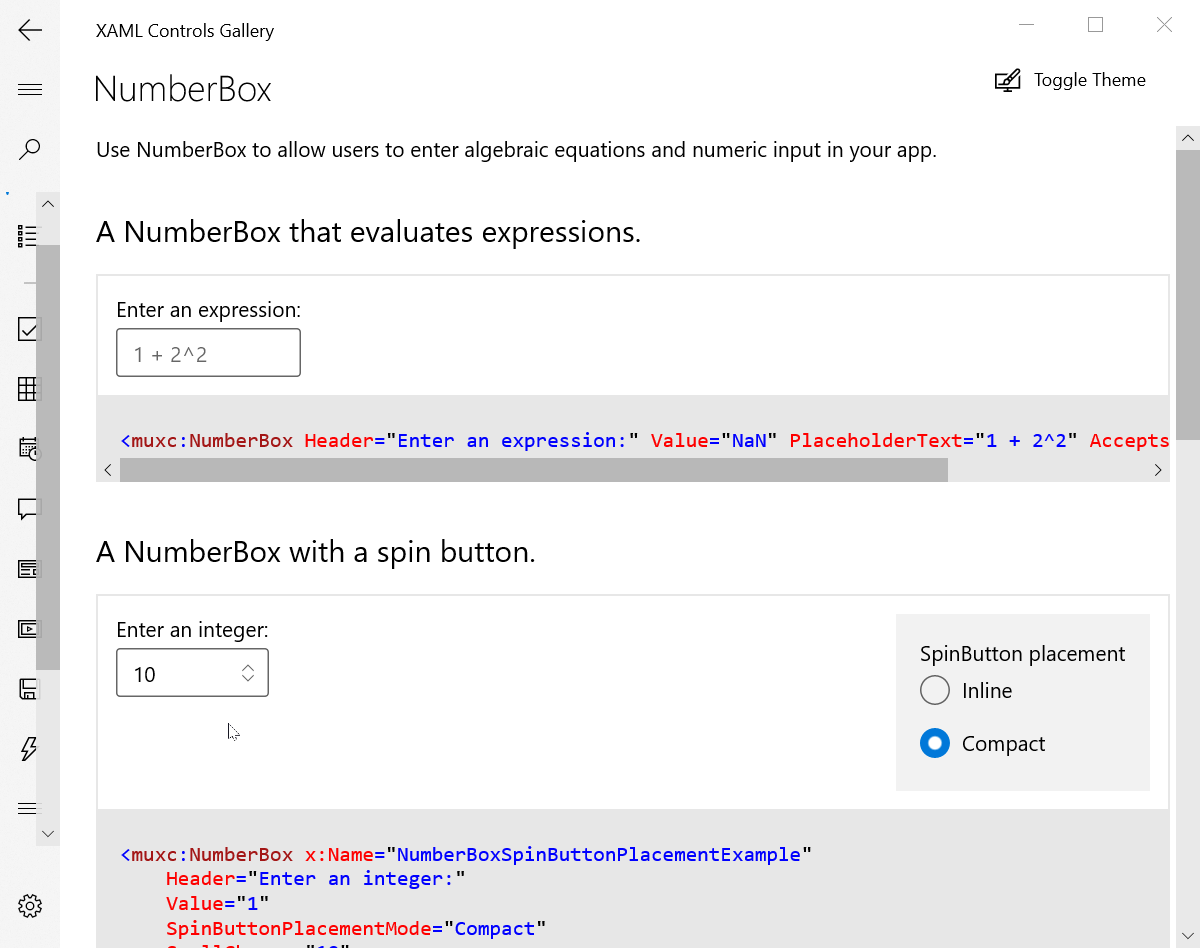Open the lightning bolt sidebar category icon

pyautogui.click(x=29, y=749)
